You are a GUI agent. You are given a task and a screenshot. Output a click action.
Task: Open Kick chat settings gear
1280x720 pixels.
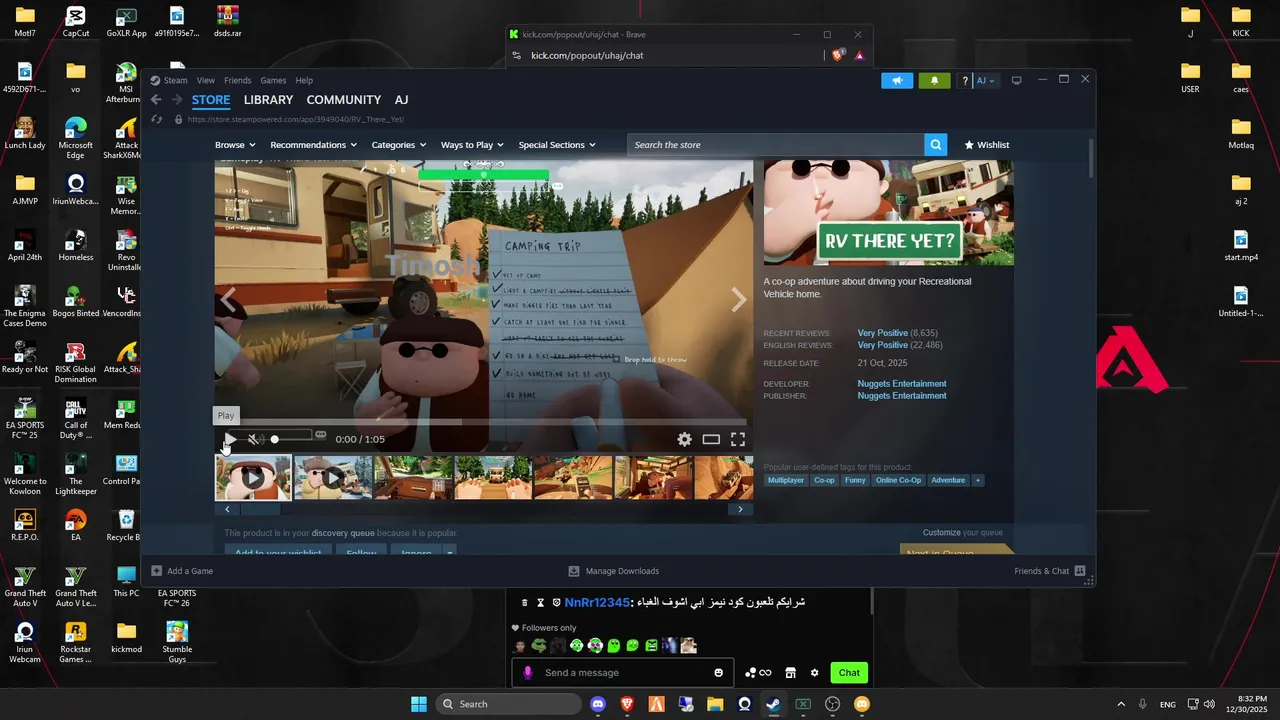[x=814, y=673]
